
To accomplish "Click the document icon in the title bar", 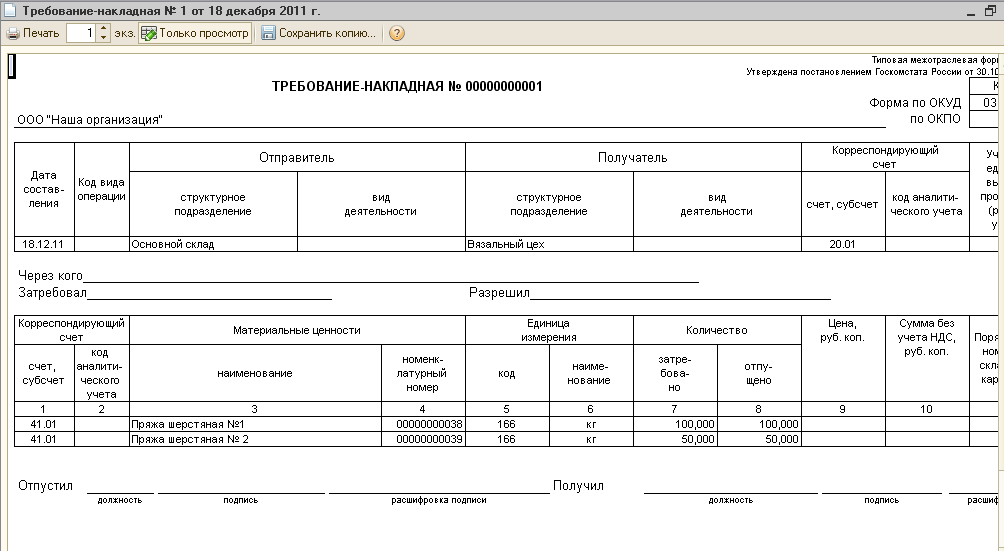I will (x=10, y=11).
